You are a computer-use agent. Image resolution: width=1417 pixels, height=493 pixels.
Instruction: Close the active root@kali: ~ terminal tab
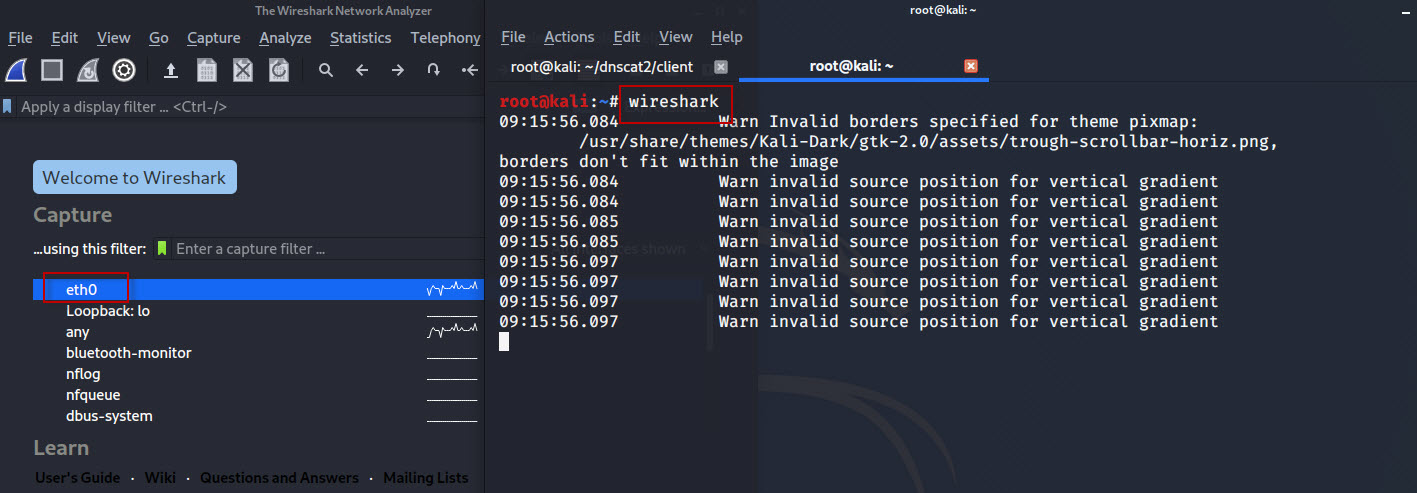(970, 66)
